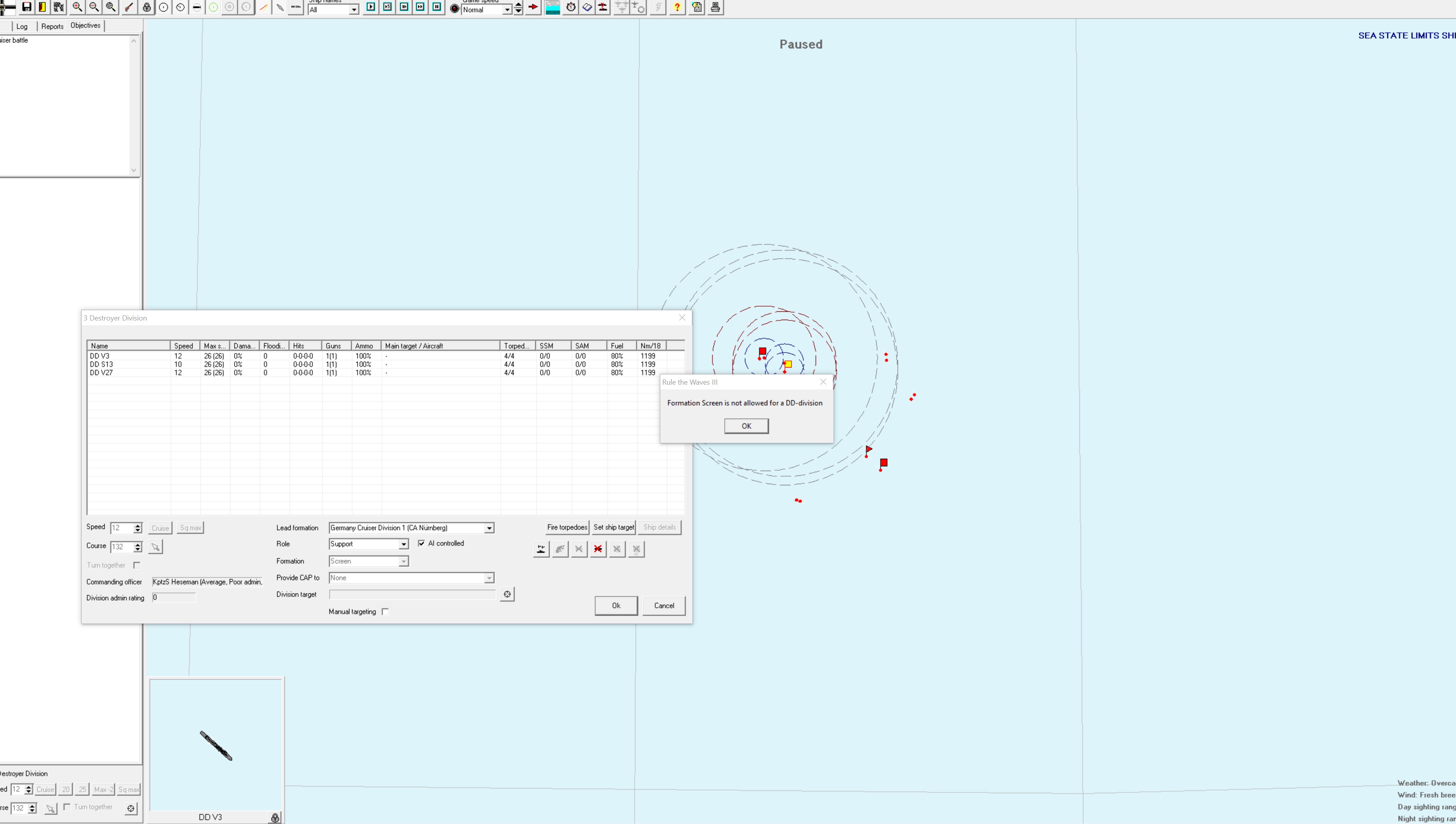The width and height of the screenshot is (1456, 824).
Task: Click the log panel vertical scrollbar
Action: coord(133,105)
